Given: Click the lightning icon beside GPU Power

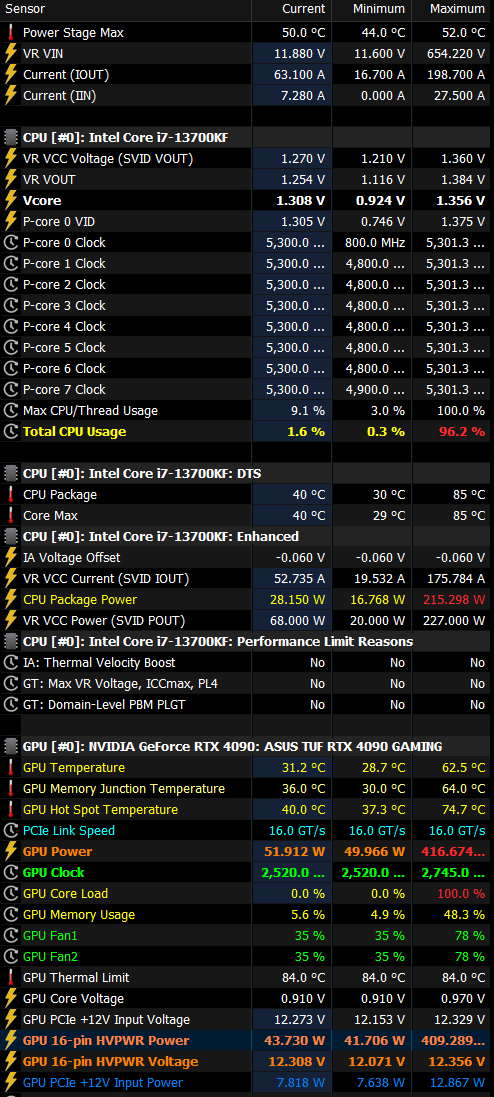Looking at the screenshot, I should point(10,851).
